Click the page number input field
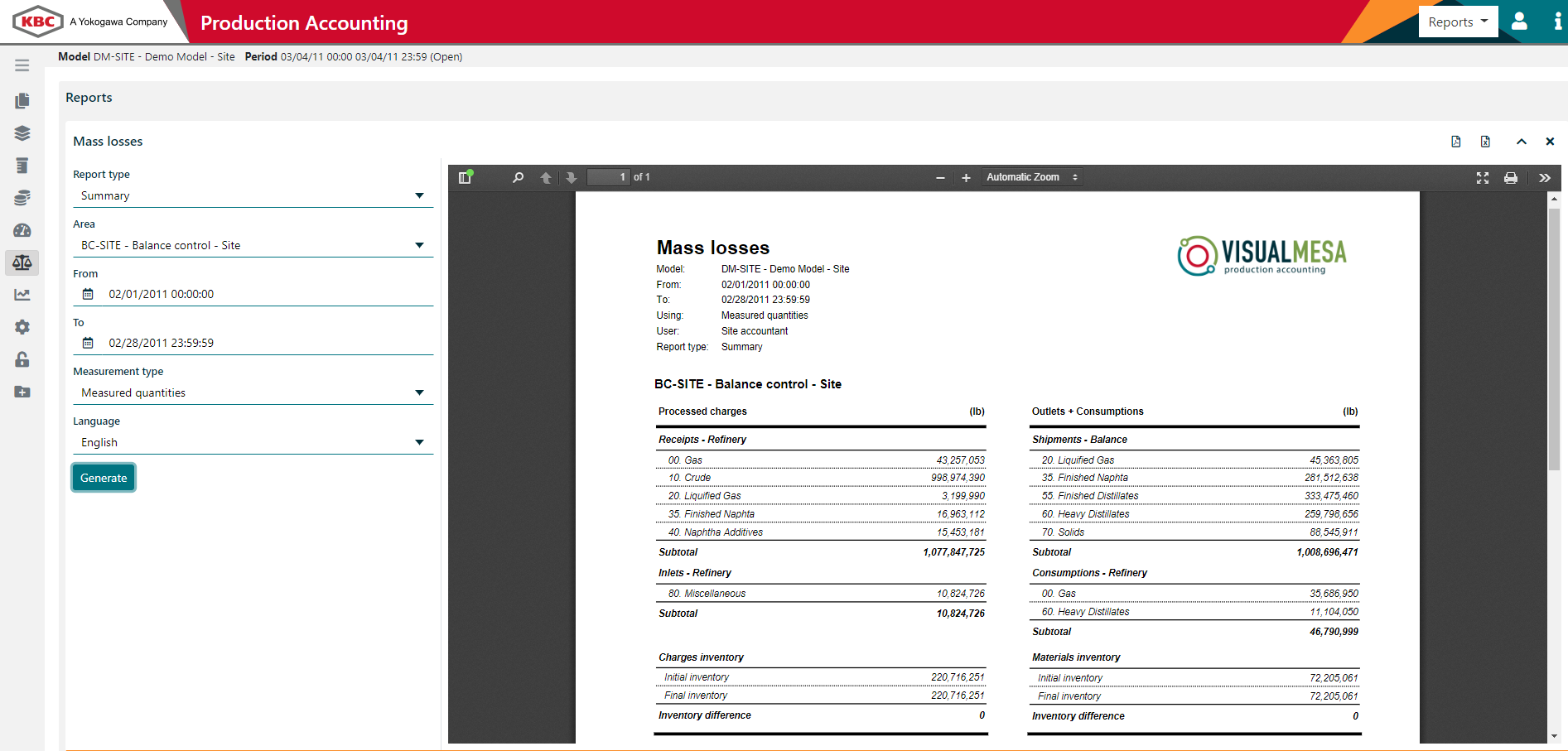1568x751 pixels. click(609, 177)
